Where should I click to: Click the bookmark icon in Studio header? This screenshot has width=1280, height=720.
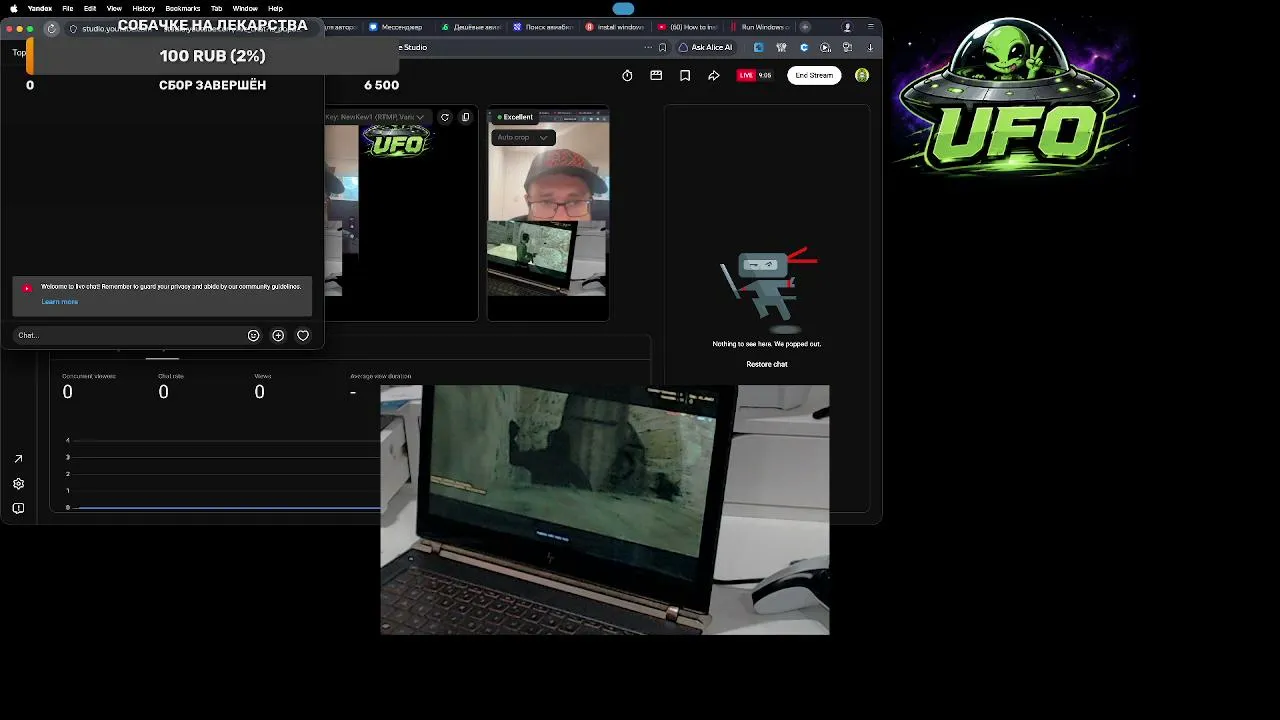coord(685,75)
